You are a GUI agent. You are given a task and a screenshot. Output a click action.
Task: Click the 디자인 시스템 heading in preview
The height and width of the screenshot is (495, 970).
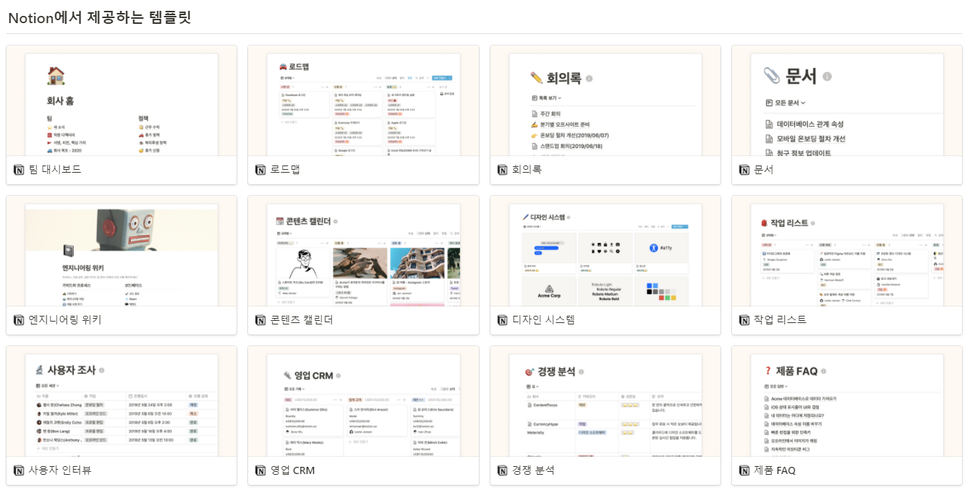(547, 217)
